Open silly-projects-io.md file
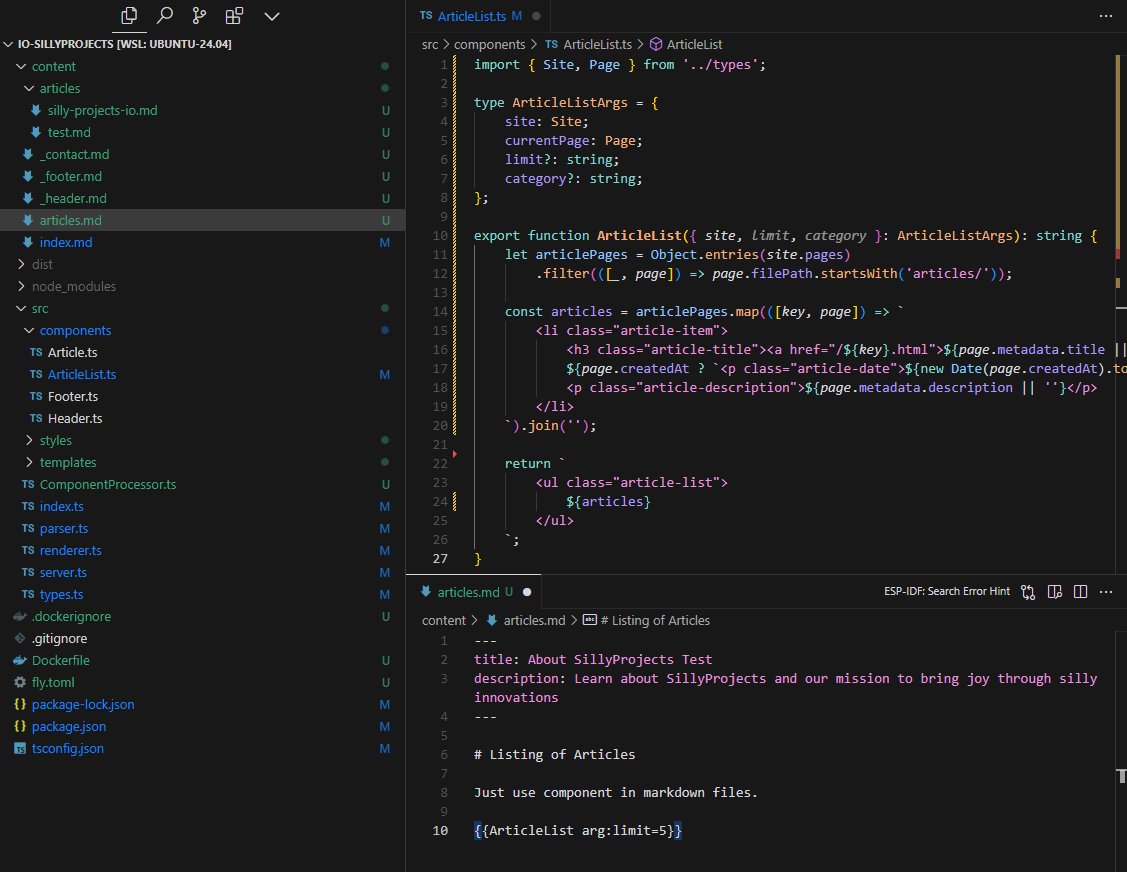Screen dimensions: 1127x872 (203, 110)
